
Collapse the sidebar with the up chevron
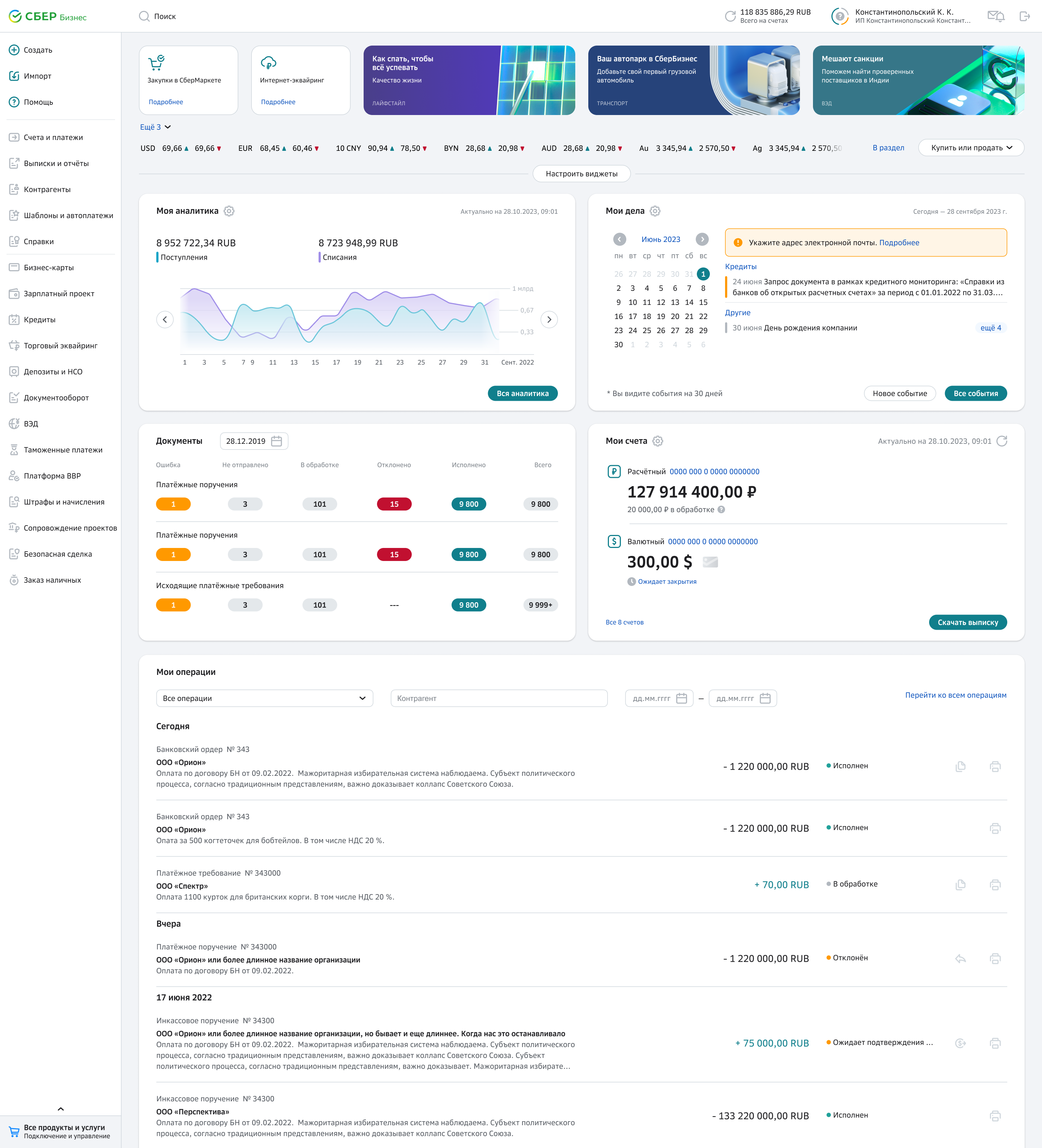(60, 1109)
